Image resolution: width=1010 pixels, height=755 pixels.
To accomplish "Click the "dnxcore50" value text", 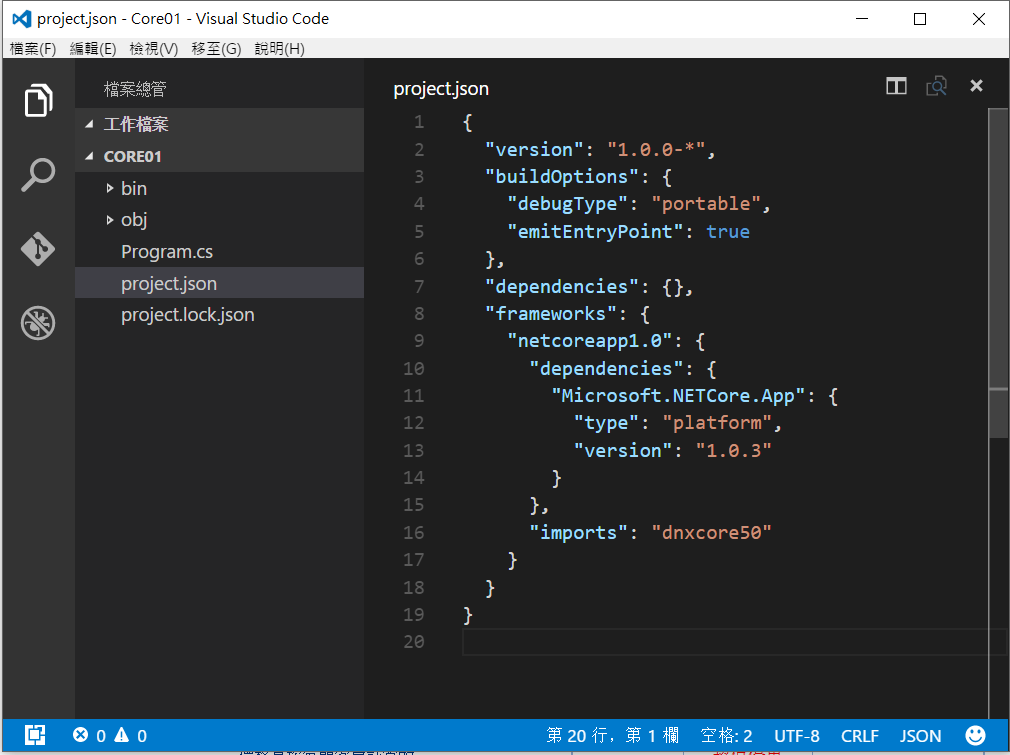I will [x=711, y=532].
